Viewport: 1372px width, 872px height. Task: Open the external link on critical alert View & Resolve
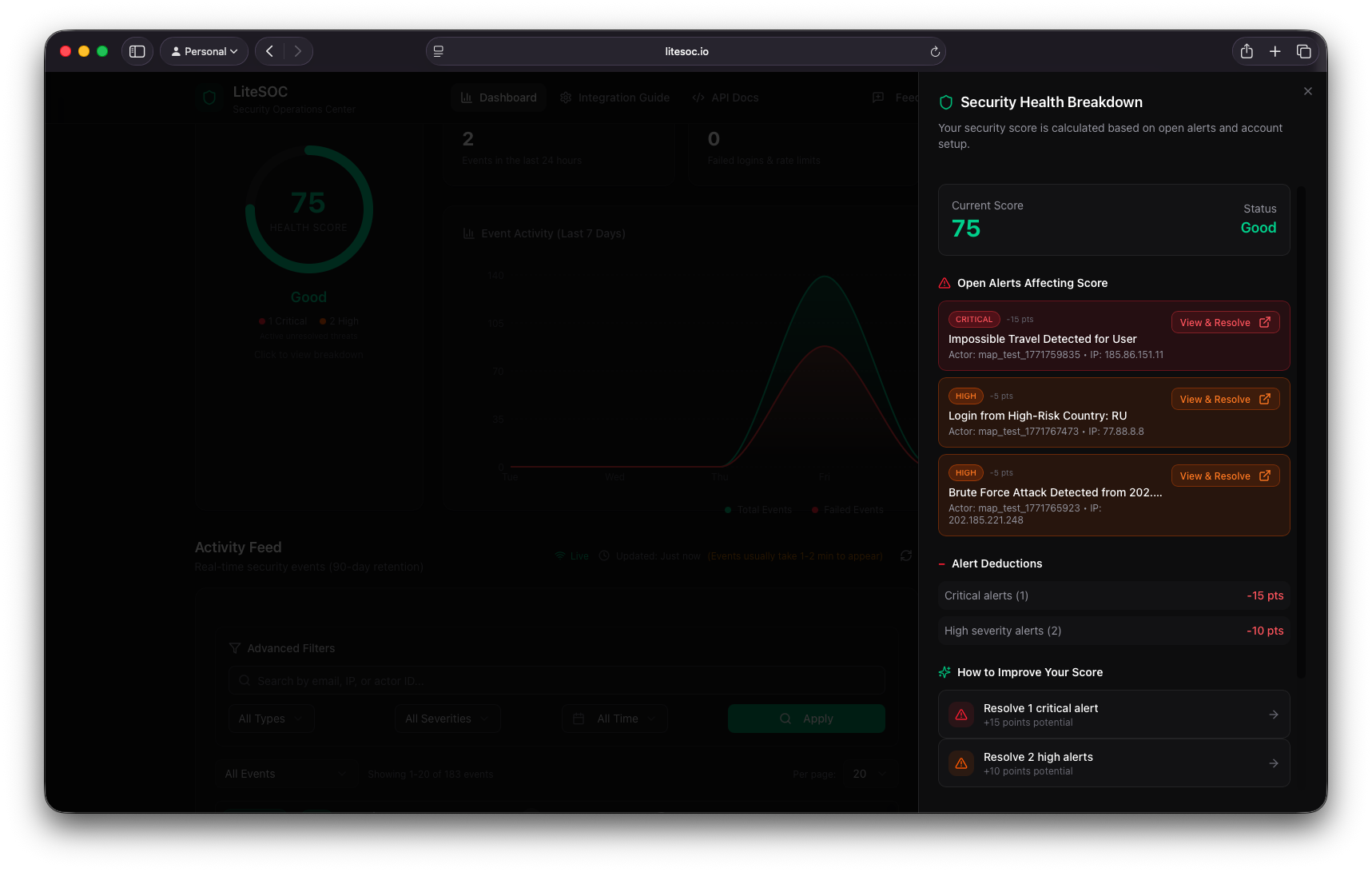coord(1265,322)
